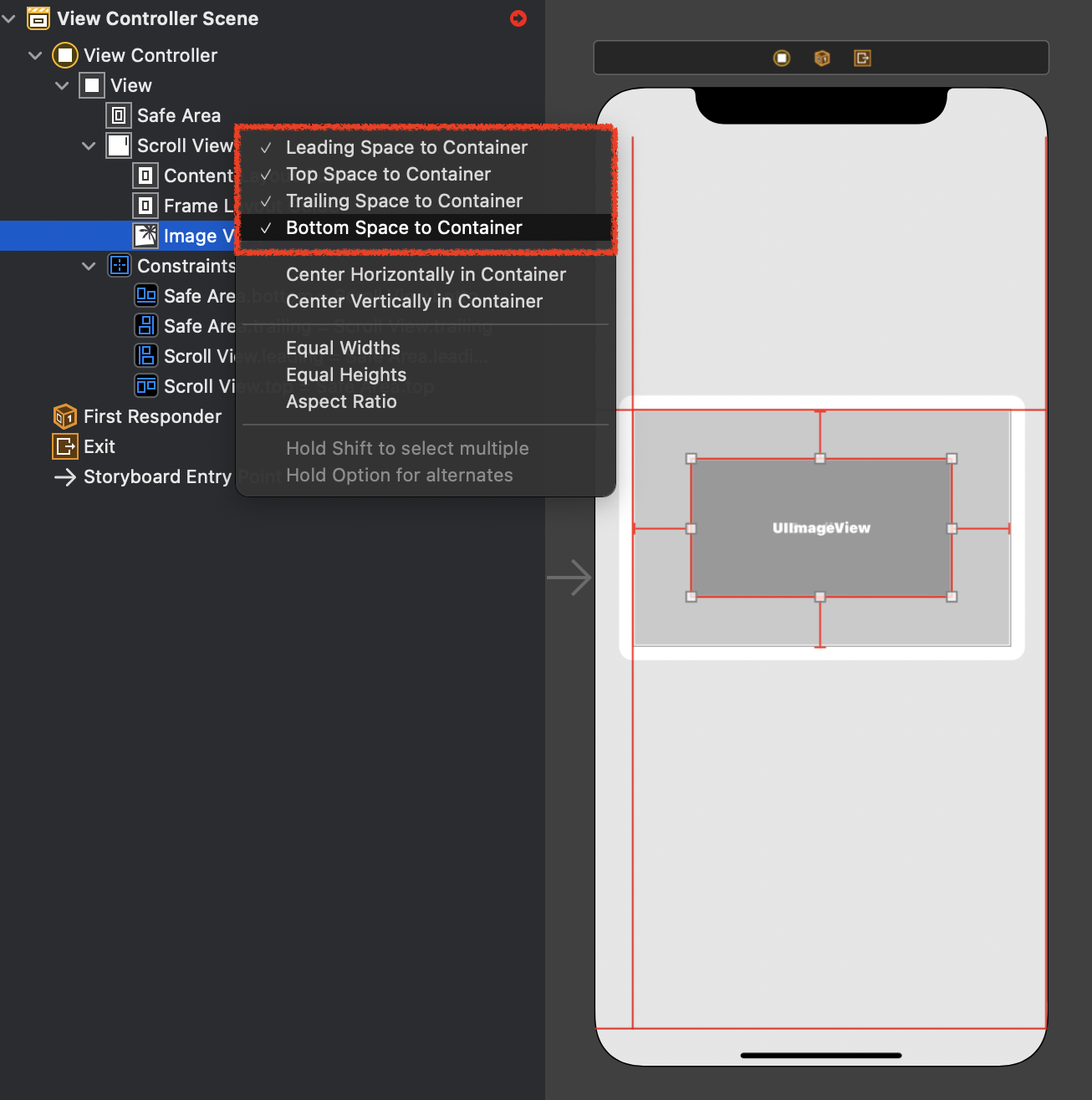Click the bottom-center resize handle of UIImageView
The width and height of the screenshot is (1092, 1100).
pos(820,597)
